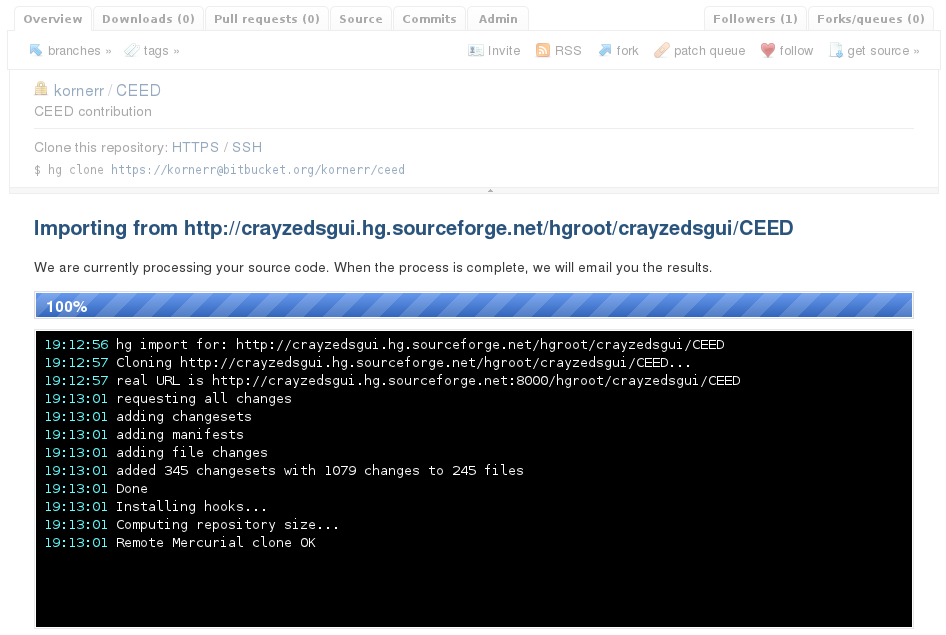Click the 'hg import for' log line
The width and height of the screenshot is (946, 635).
pyautogui.click(x=384, y=344)
